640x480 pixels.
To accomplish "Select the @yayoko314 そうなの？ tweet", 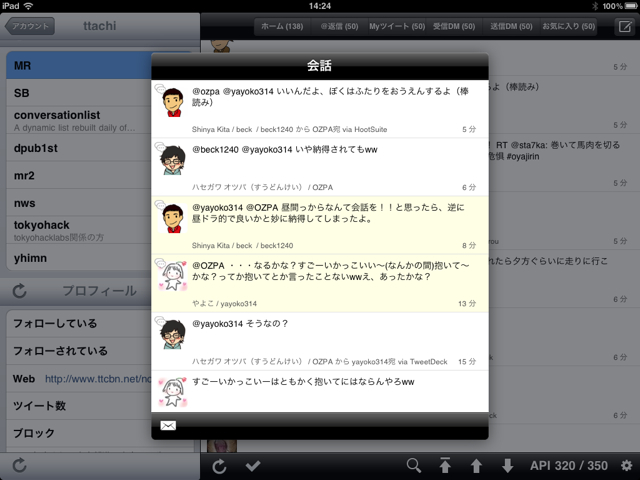I will pos(320,340).
